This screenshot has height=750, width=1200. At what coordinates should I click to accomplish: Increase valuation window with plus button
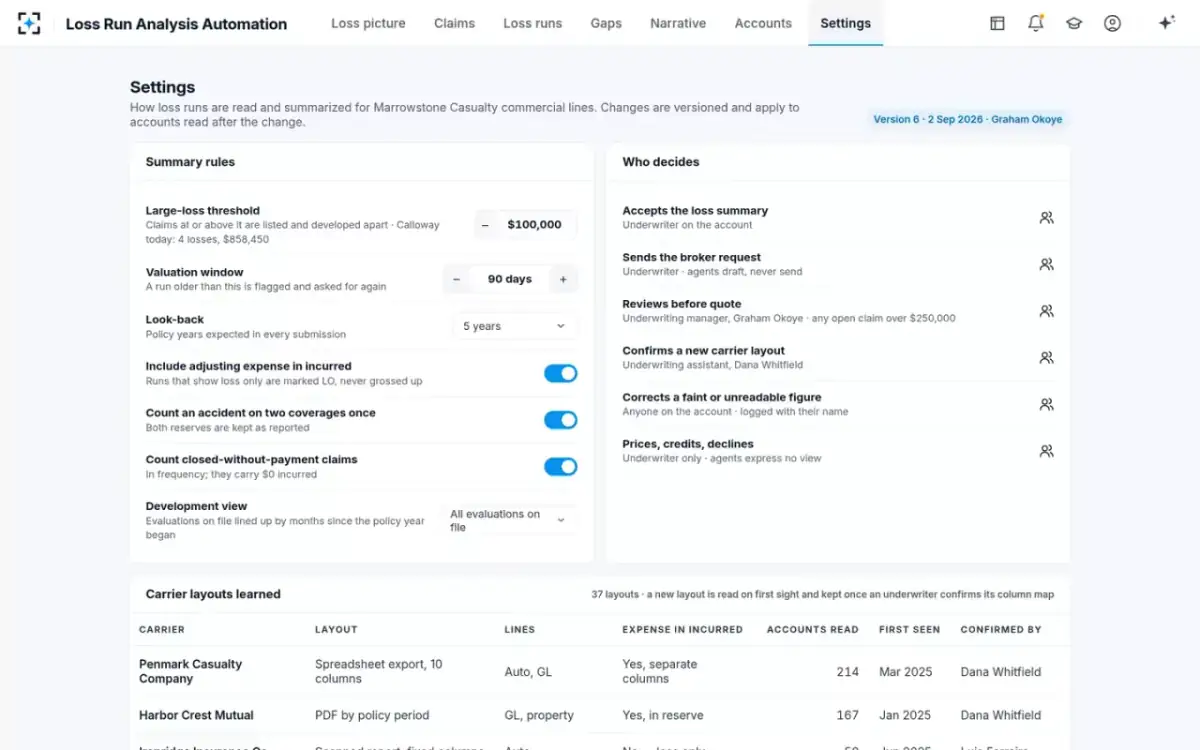(x=563, y=280)
